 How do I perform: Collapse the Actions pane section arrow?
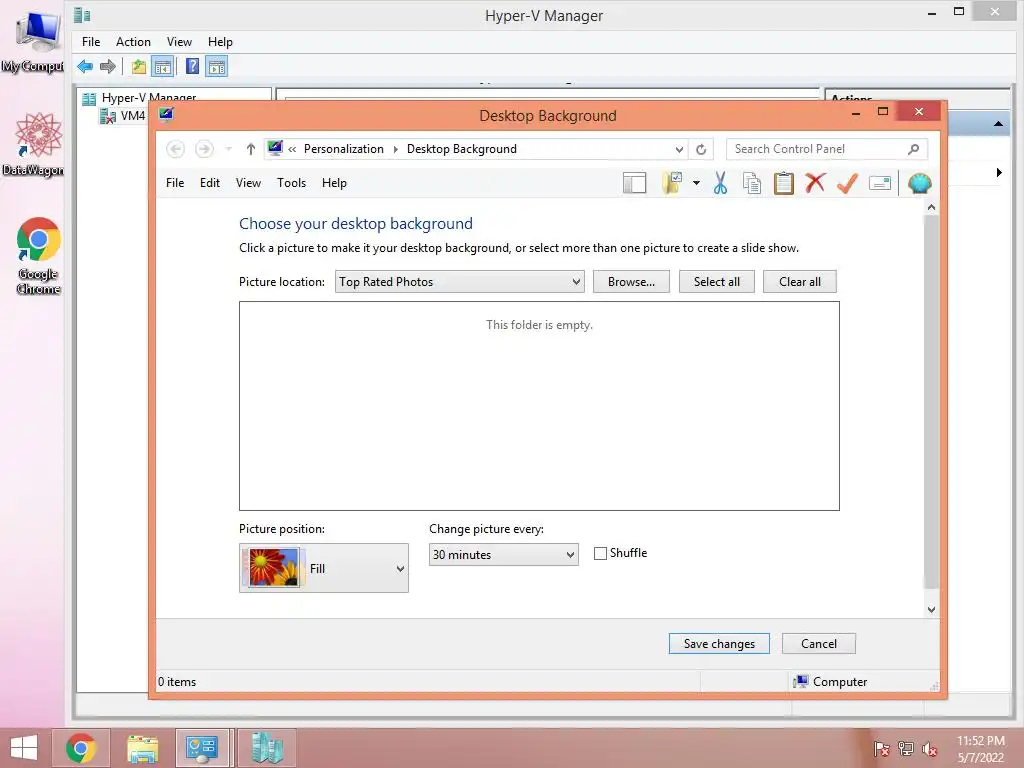998,123
